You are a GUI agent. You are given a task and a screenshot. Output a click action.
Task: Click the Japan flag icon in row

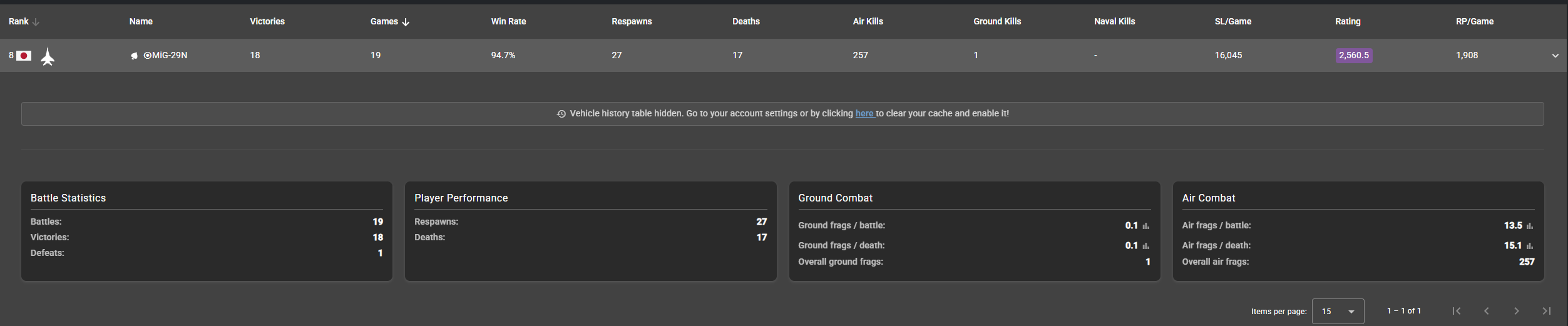tap(24, 56)
